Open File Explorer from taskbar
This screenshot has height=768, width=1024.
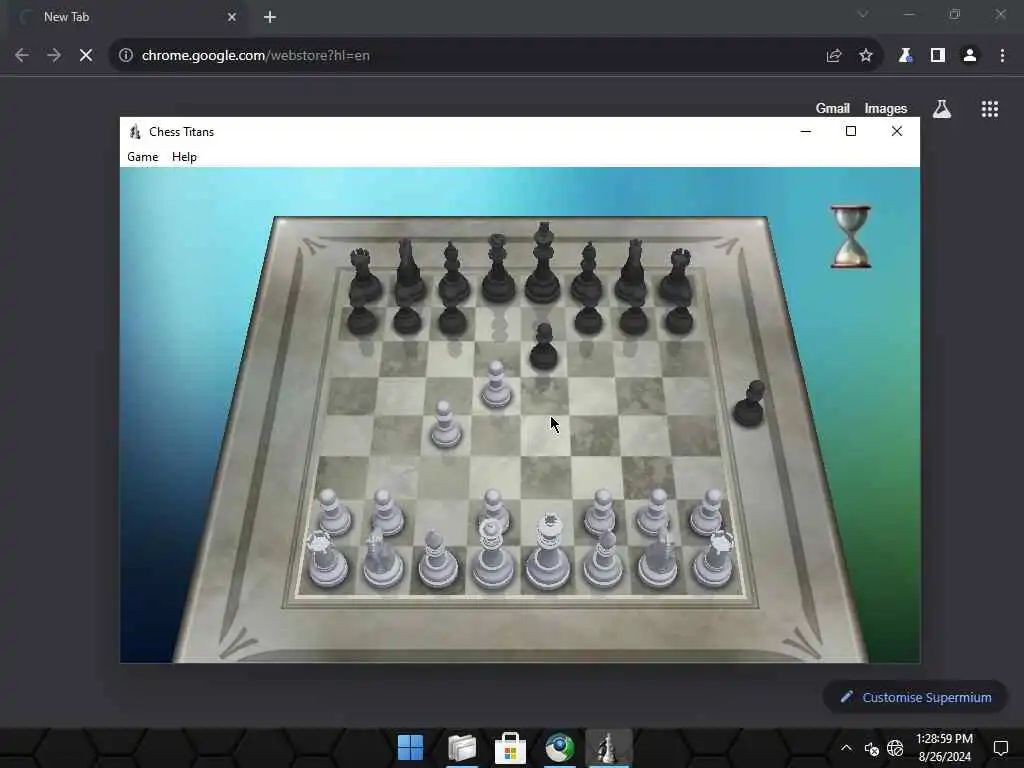click(x=462, y=748)
